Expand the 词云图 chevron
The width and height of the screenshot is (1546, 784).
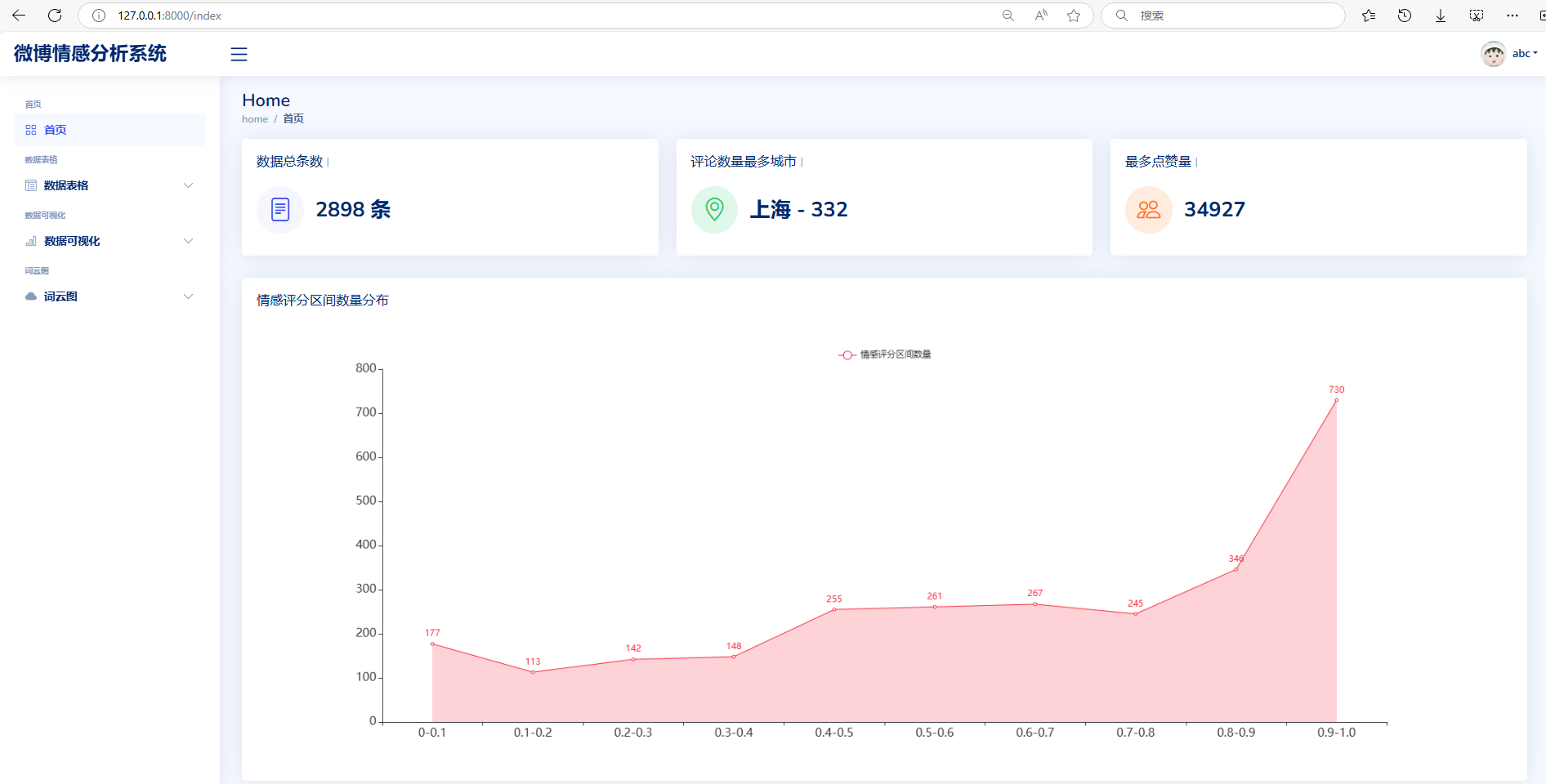(189, 296)
